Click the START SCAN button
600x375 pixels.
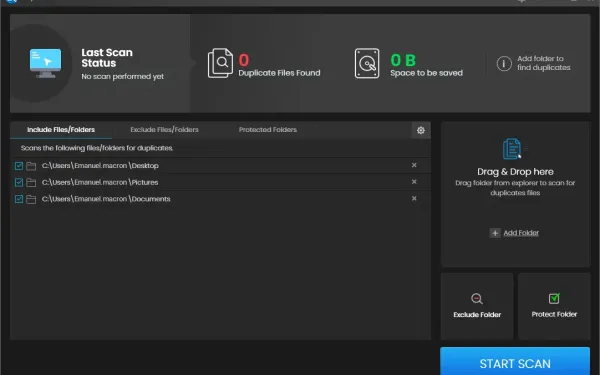[515, 361]
